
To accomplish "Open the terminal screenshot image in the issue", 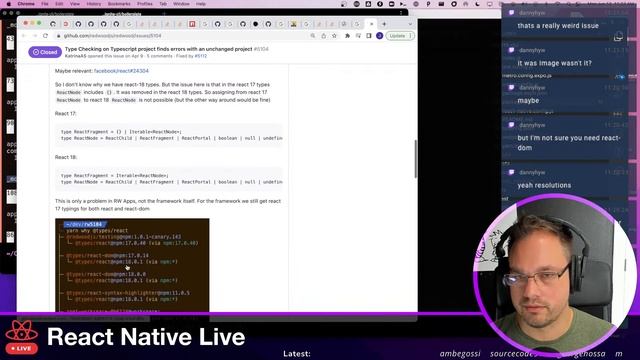I will tap(132, 265).
